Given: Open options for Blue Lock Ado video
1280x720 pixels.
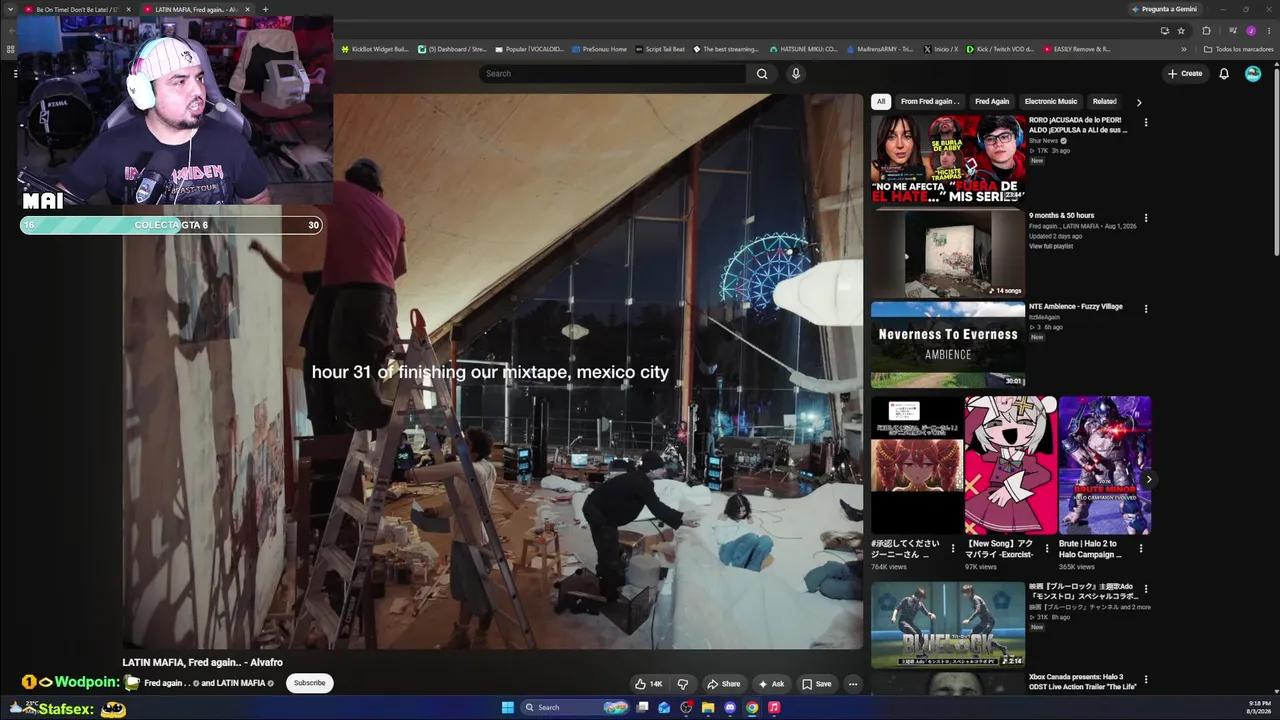Looking at the screenshot, I should point(1146,590).
